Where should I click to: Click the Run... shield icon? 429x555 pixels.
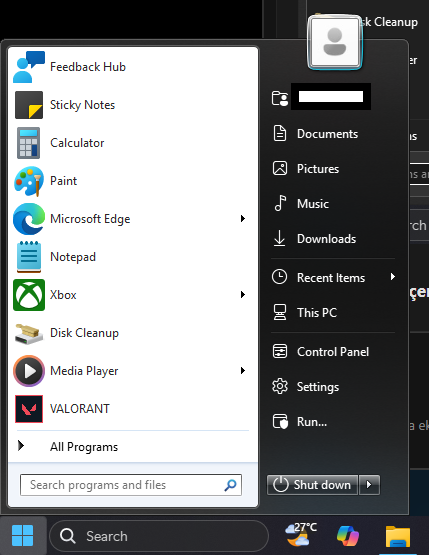tap(280, 421)
